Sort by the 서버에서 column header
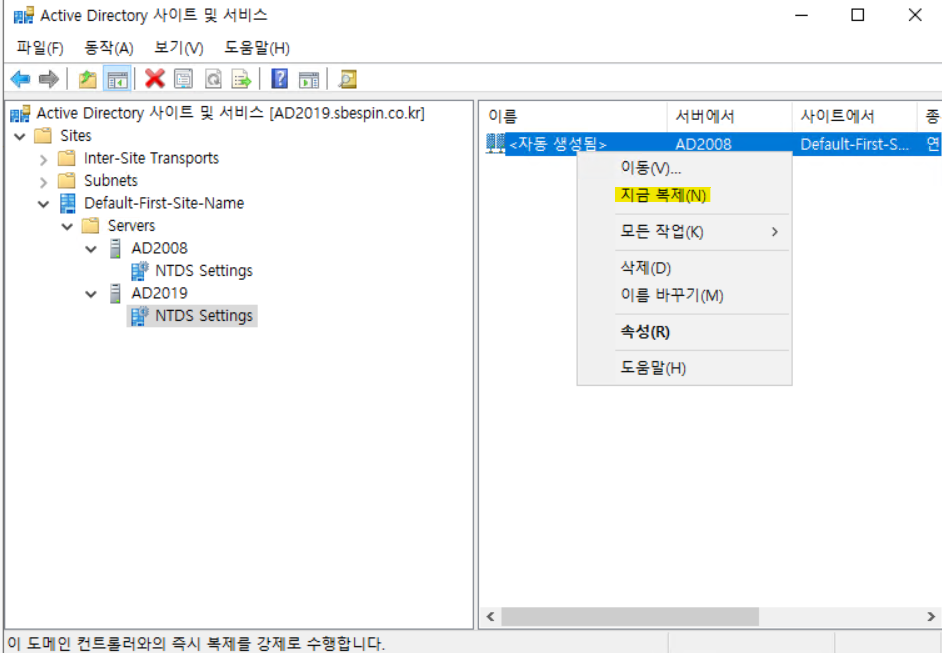942x653 pixels. click(x=729, y=116)
